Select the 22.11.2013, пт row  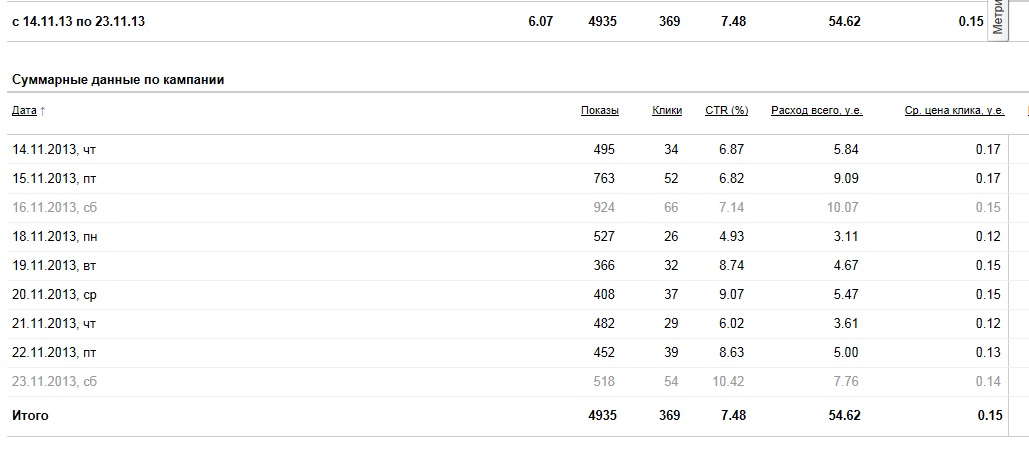pyautogui.click(x=507, y=353)
